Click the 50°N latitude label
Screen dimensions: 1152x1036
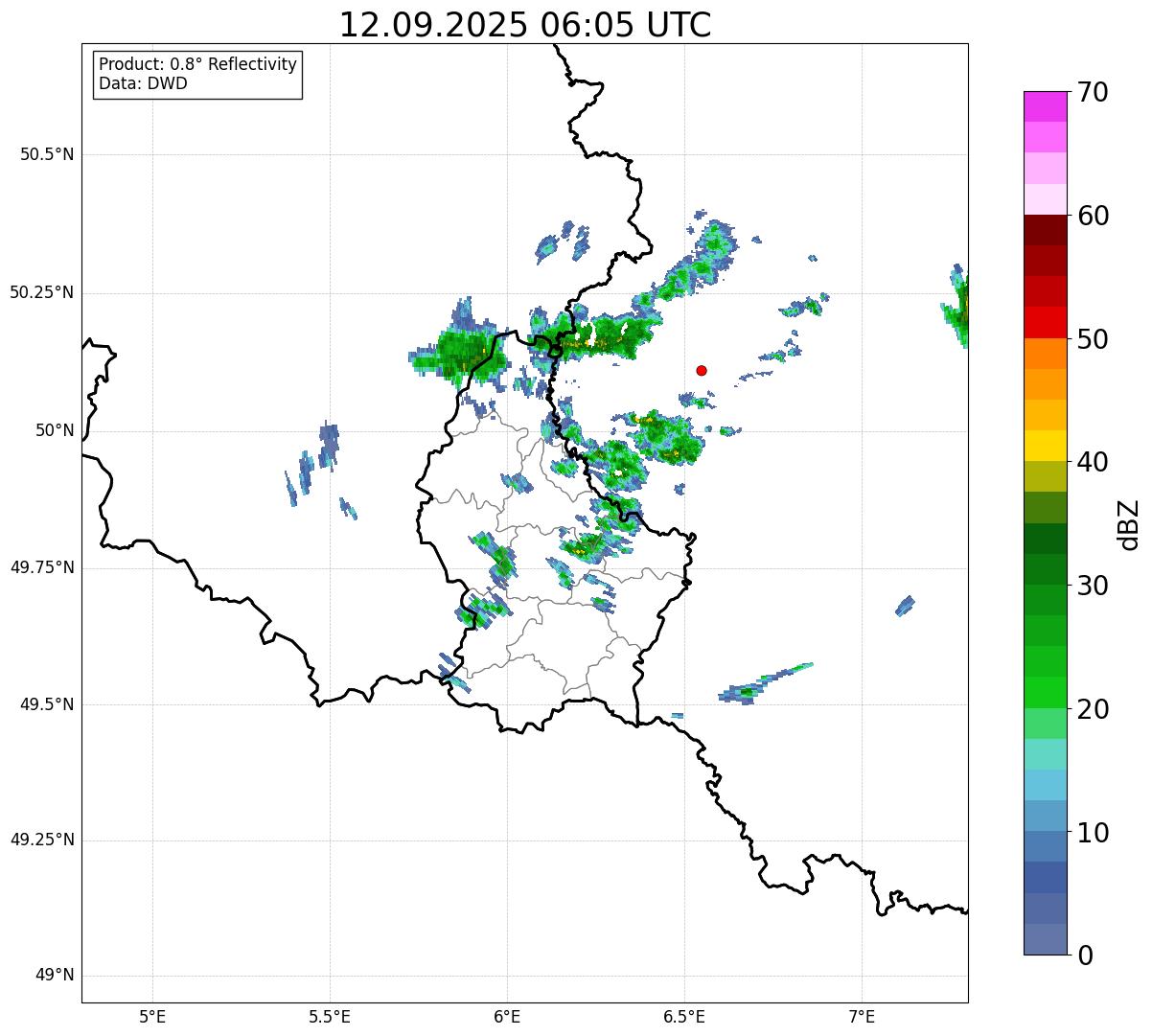(x=56, y=430)
